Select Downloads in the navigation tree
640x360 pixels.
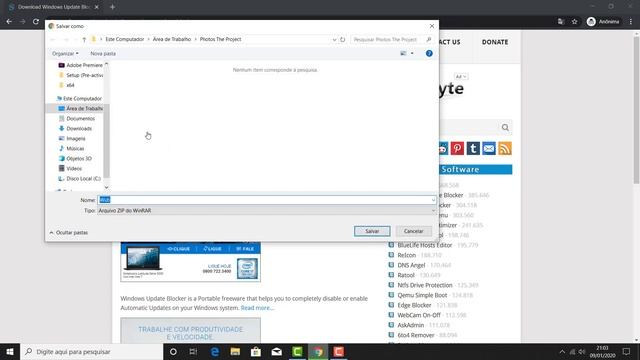click(x=75, y=129)
